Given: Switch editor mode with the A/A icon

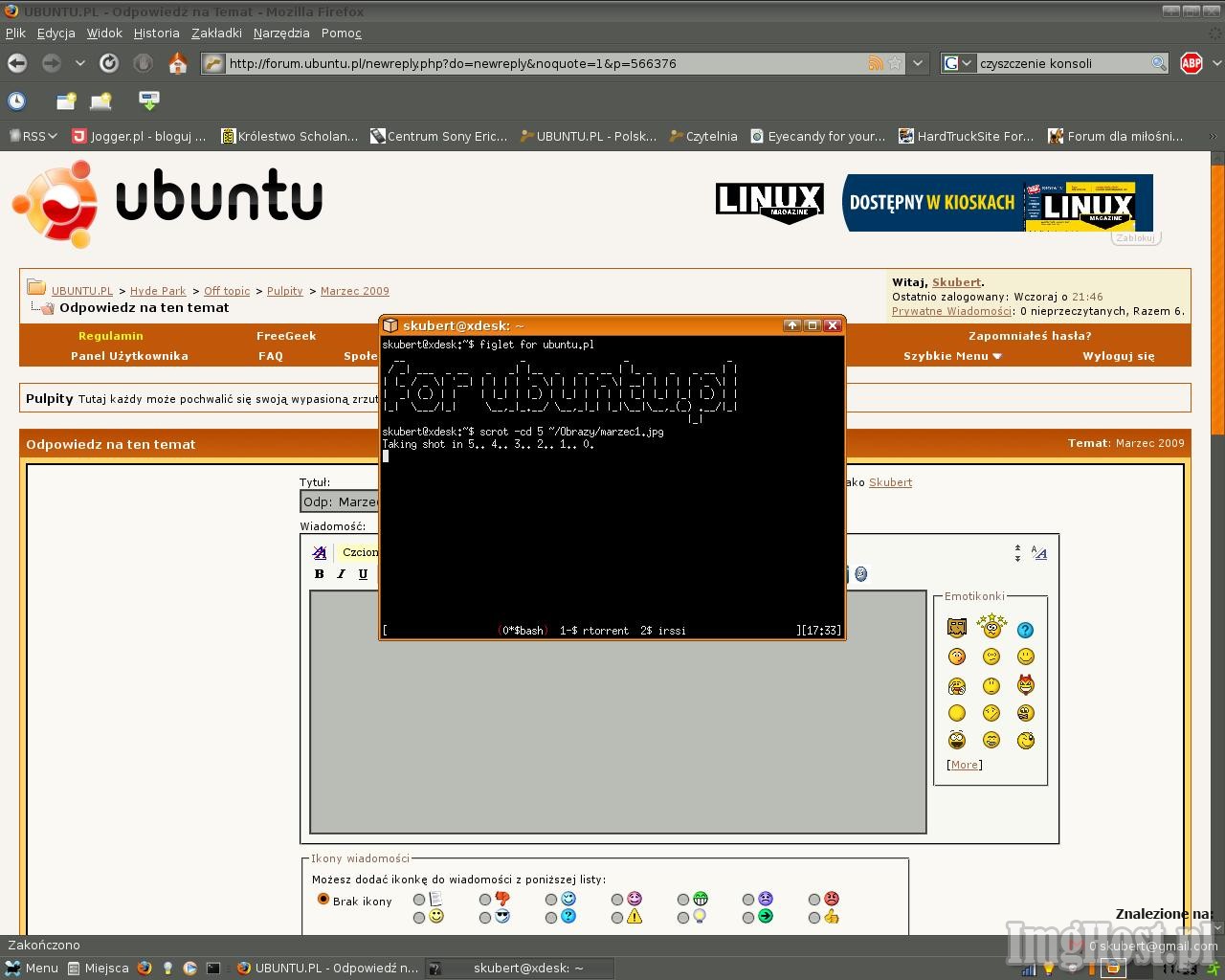Looking at the screenshot, I should (1038, 552).
